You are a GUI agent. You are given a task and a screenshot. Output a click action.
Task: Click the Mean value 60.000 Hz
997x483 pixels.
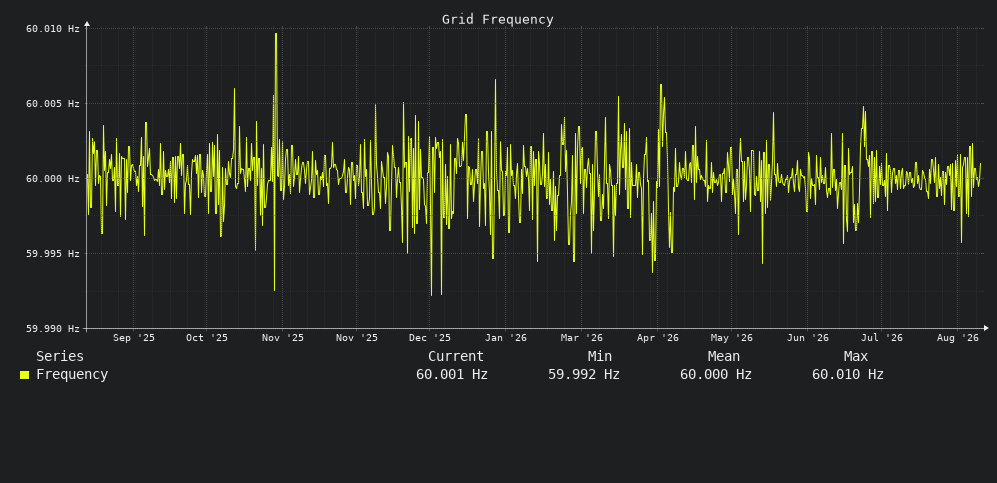tap(715, 374)
